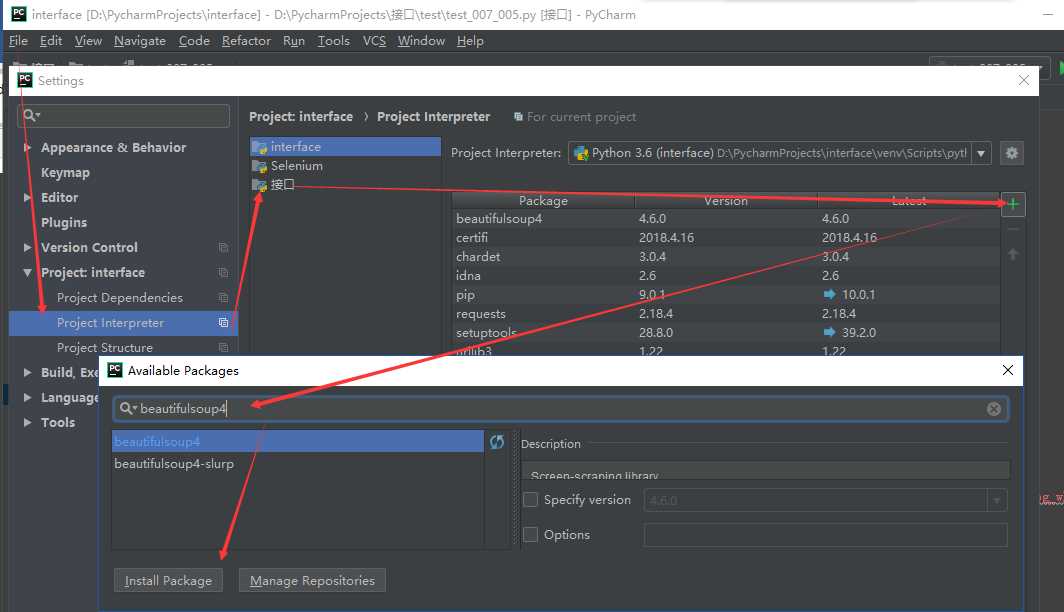Open the Specify version combo box
The height and width of the screenshot is (612, 1064).
click(x=825, y=500)
